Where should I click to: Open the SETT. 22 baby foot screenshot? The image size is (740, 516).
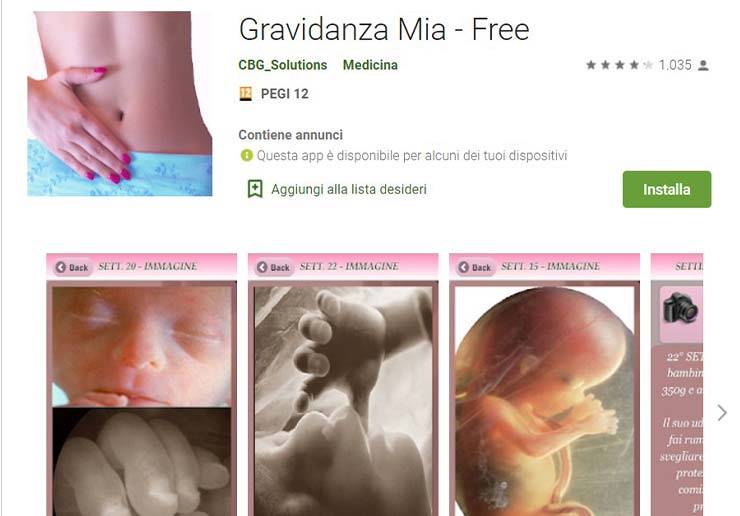pyautogui.click(x=343, y=385)
